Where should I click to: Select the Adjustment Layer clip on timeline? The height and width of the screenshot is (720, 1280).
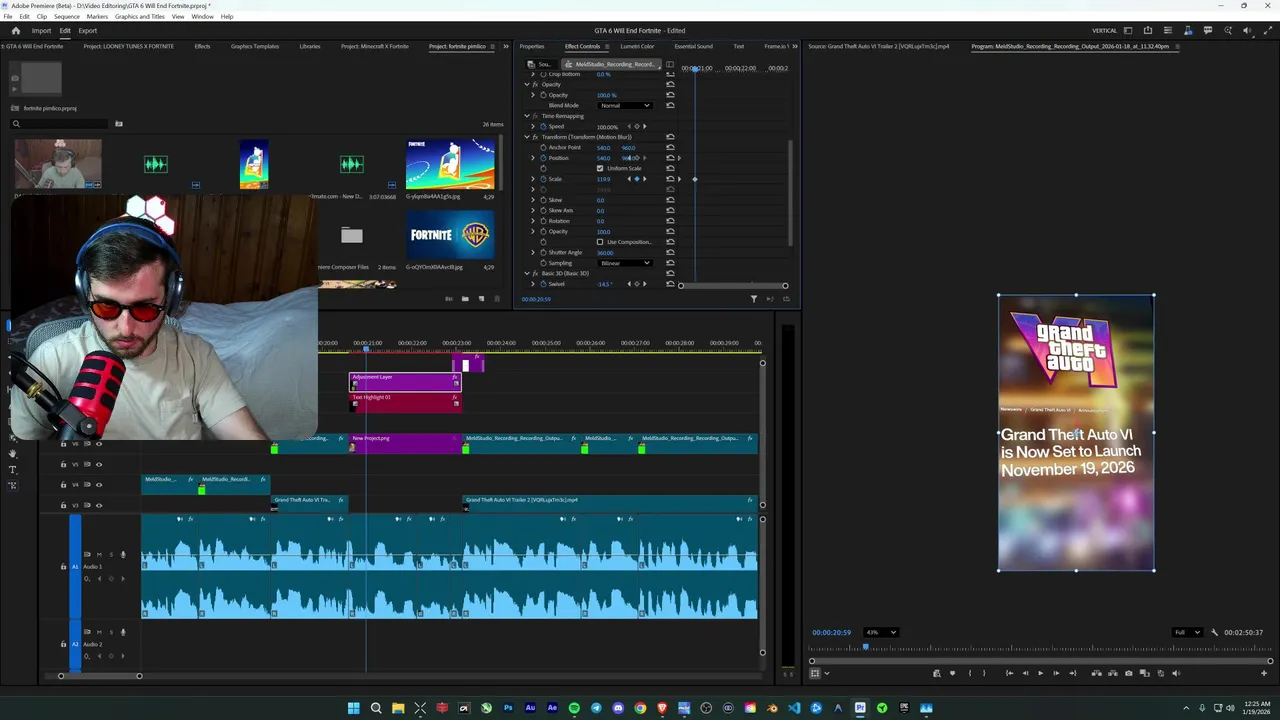click(405, 381)
